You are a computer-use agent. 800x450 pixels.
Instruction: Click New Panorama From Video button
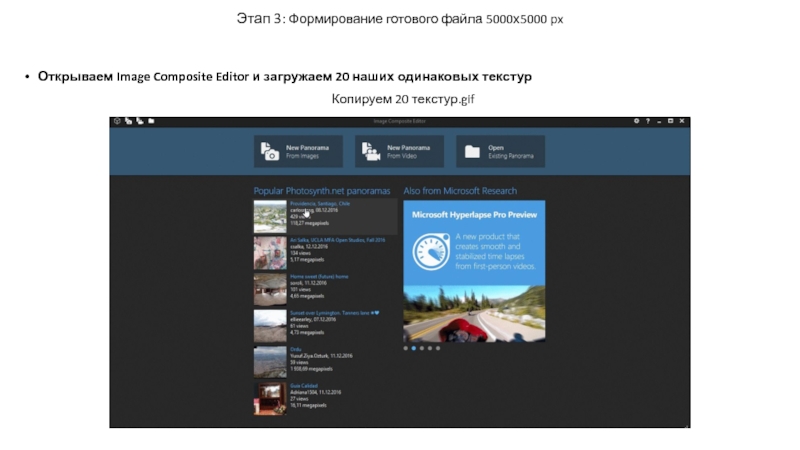click(399, 152)
